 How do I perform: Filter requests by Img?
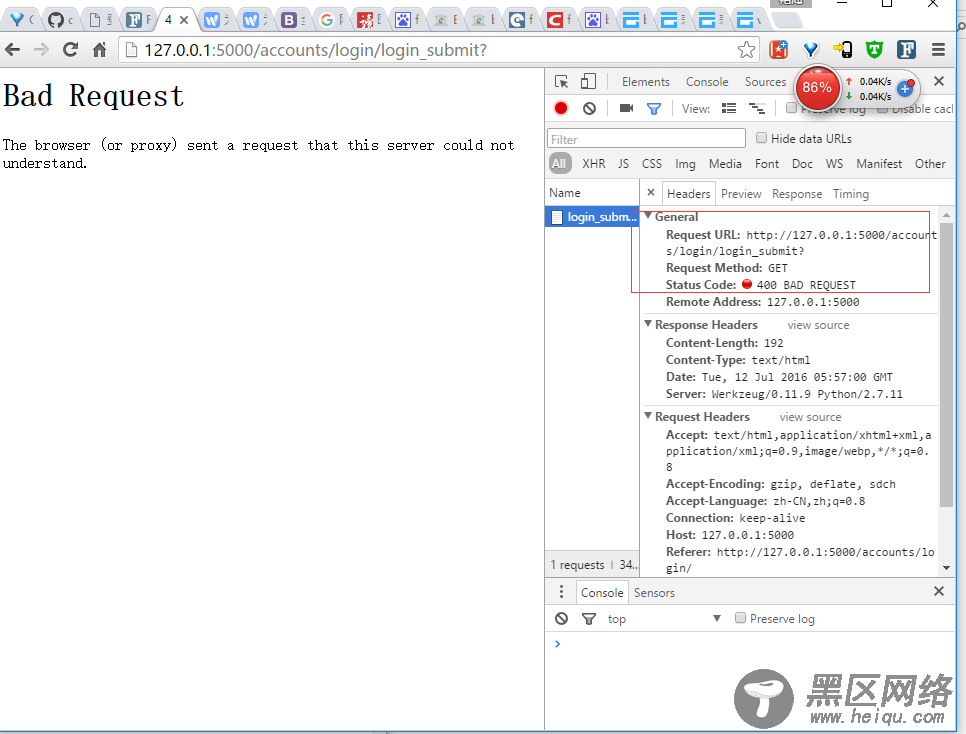(x=685, y=163)
